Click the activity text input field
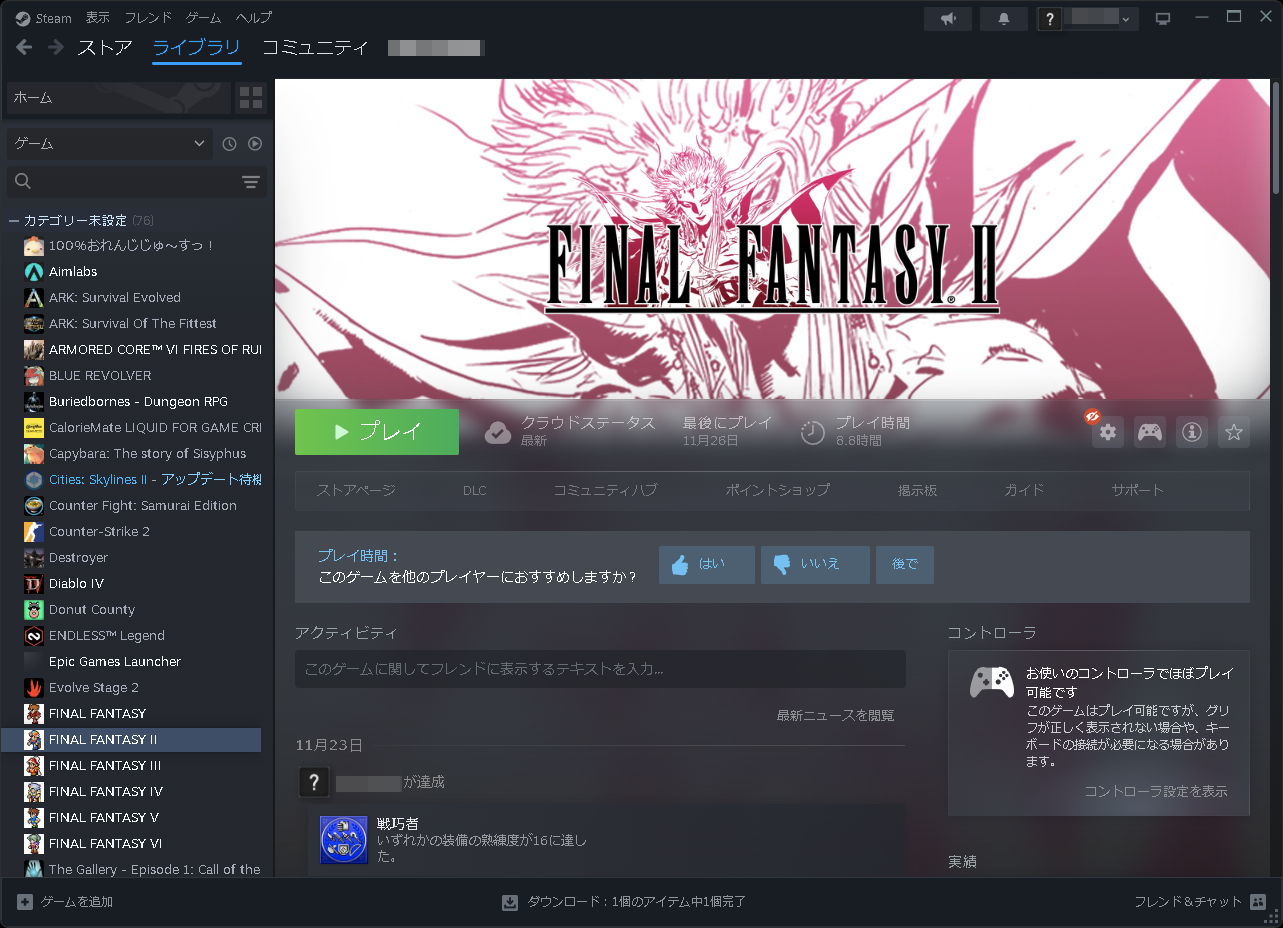 tap(600, 669)
